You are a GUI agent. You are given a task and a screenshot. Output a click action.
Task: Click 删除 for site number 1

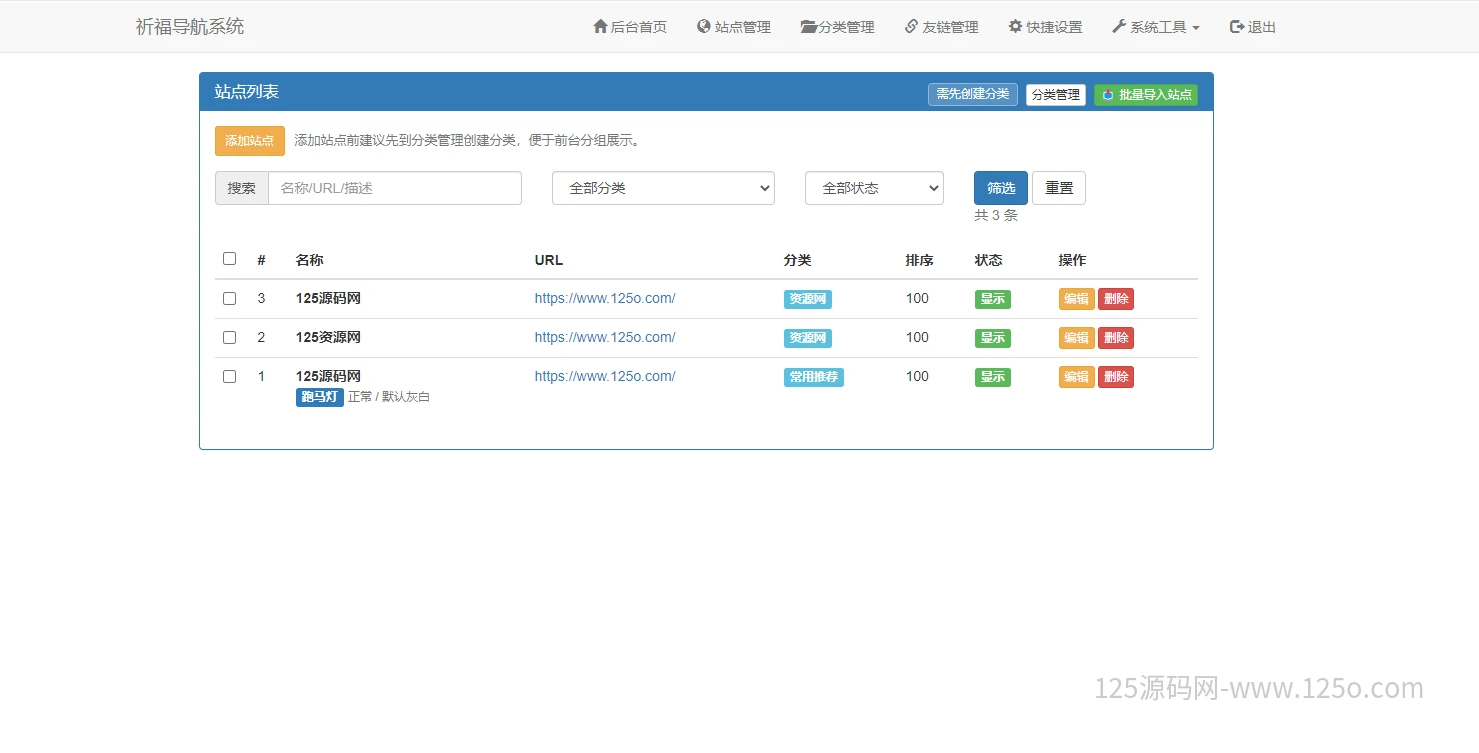click(x=1116, y=377)
